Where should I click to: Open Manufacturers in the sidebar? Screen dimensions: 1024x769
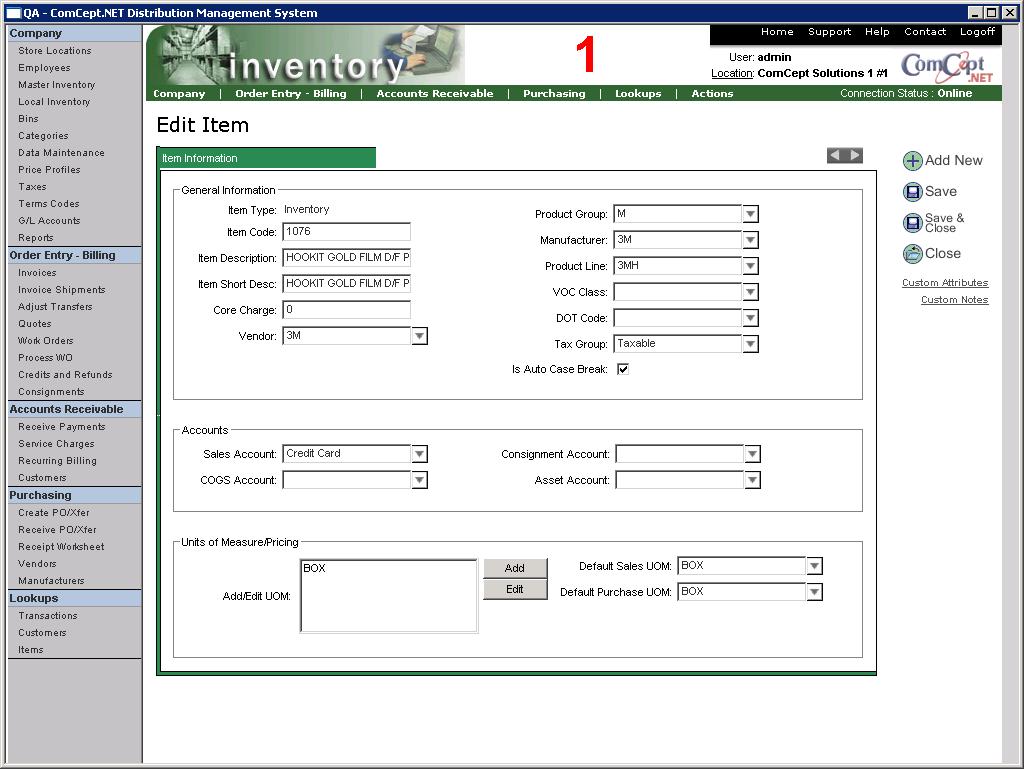point(51,580)
